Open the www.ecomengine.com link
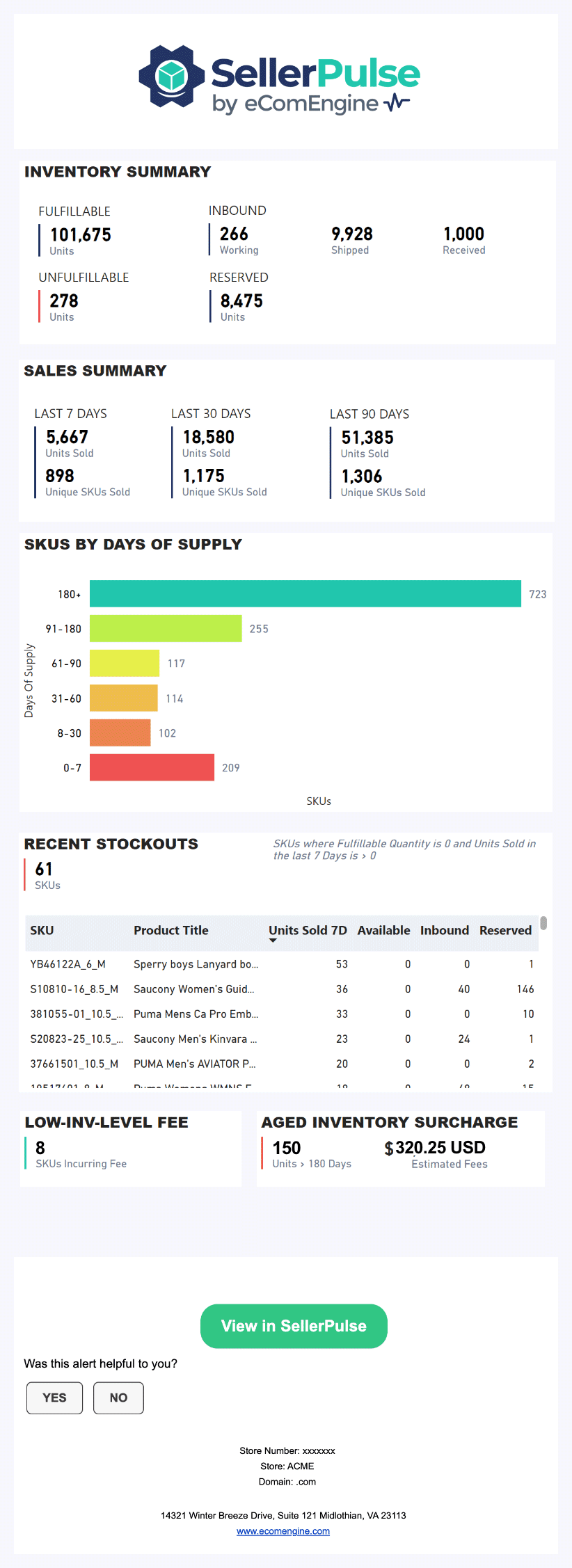 point(283,1531)
